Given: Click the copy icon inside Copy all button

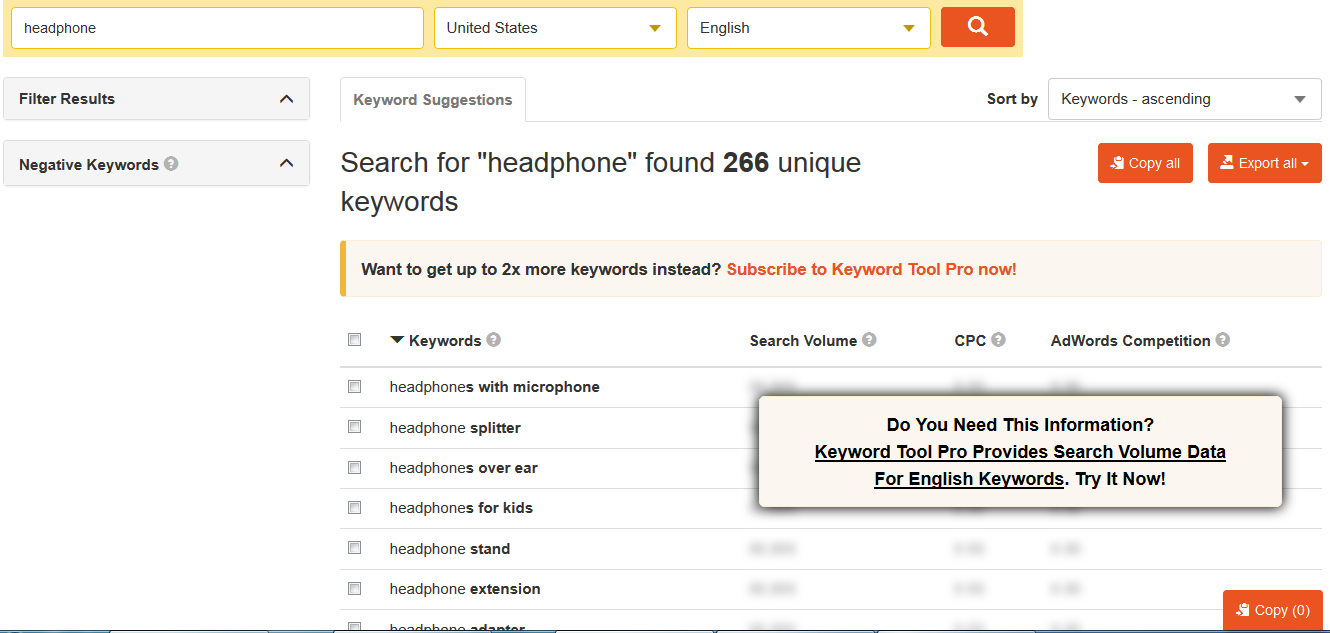Looking at the screenshot, I should [x=1117, y=162].
